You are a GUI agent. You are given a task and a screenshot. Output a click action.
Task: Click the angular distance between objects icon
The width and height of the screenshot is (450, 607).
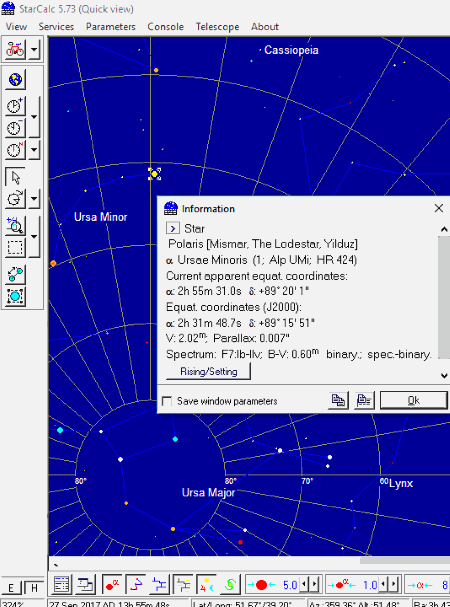[15, 274]
